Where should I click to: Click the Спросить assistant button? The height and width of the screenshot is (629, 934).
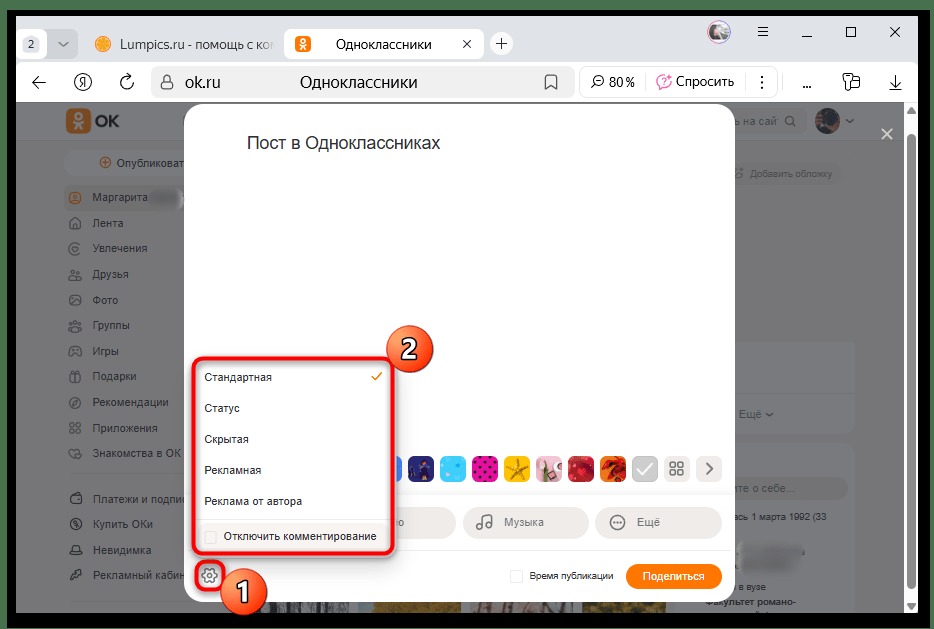coord(695,82)
